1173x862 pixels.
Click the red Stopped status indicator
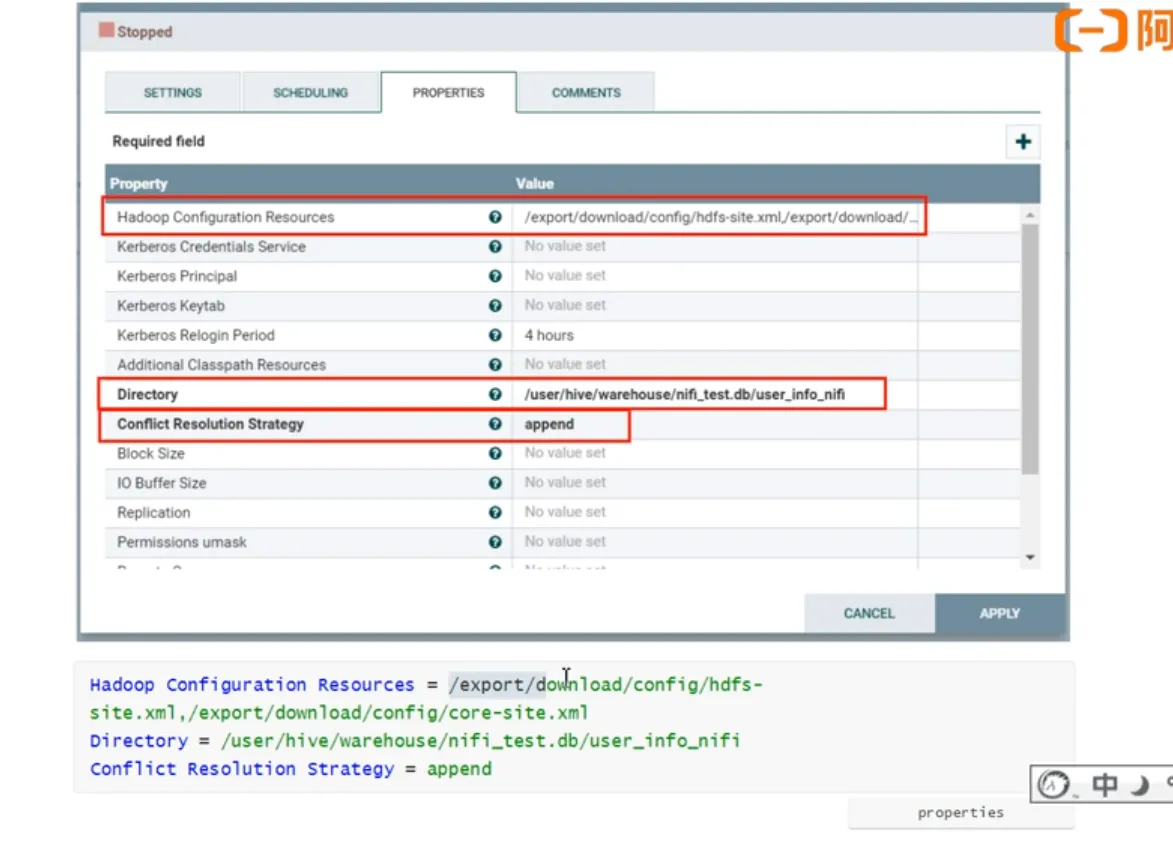pyautogui.click(x=106, y=30)
